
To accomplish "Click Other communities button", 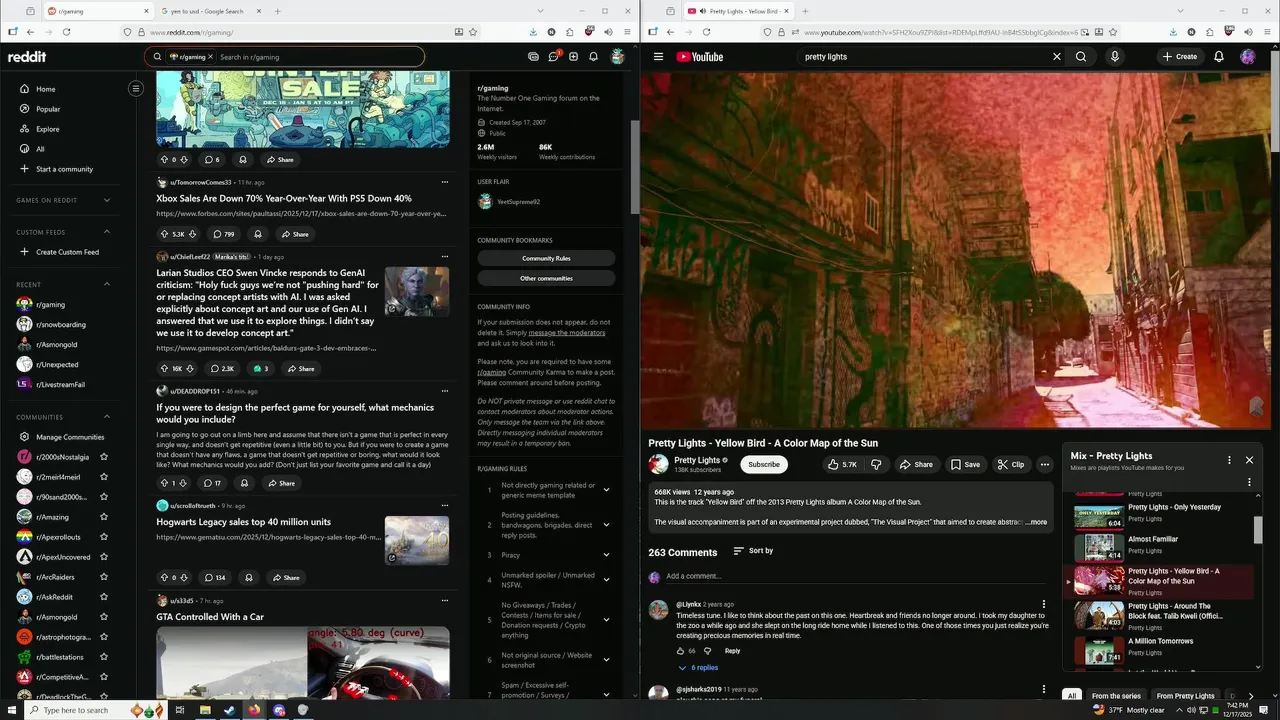I will coord(546,278).
